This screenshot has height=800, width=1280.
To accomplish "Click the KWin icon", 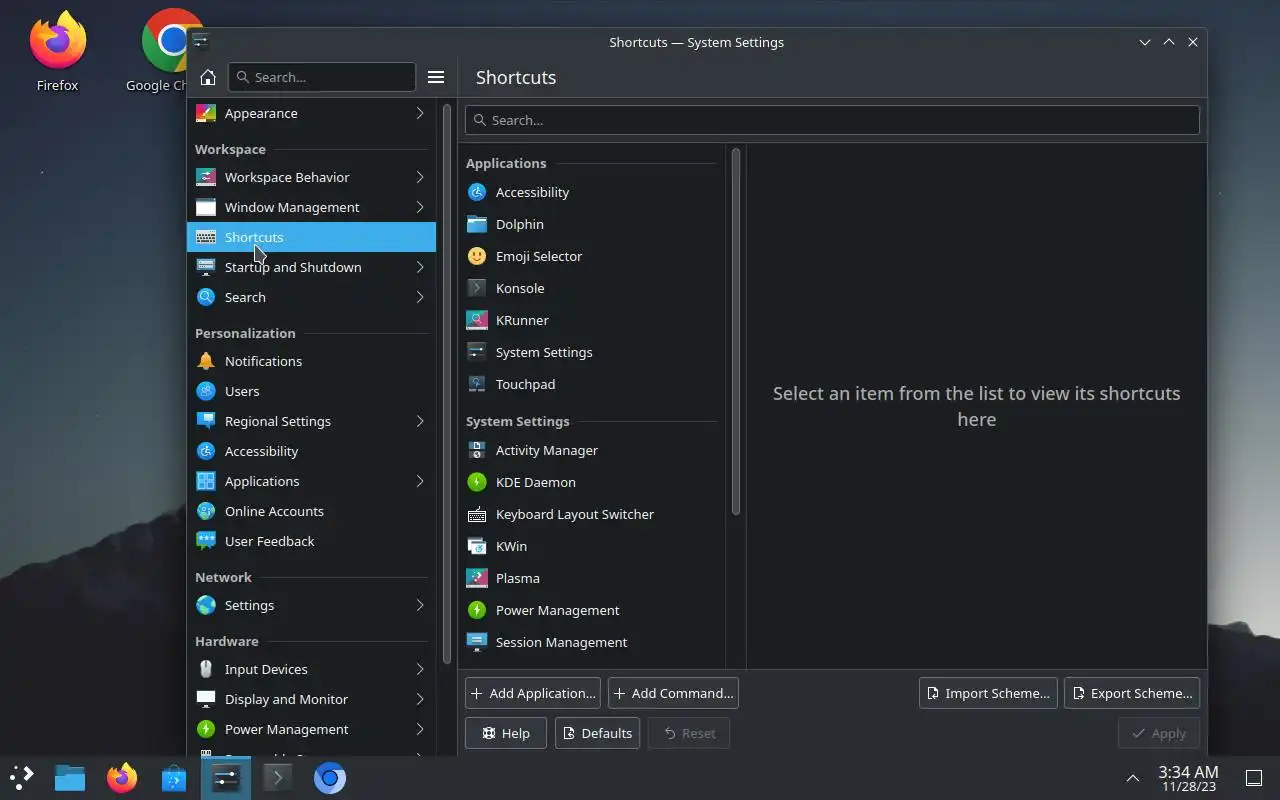I will 477,546.
